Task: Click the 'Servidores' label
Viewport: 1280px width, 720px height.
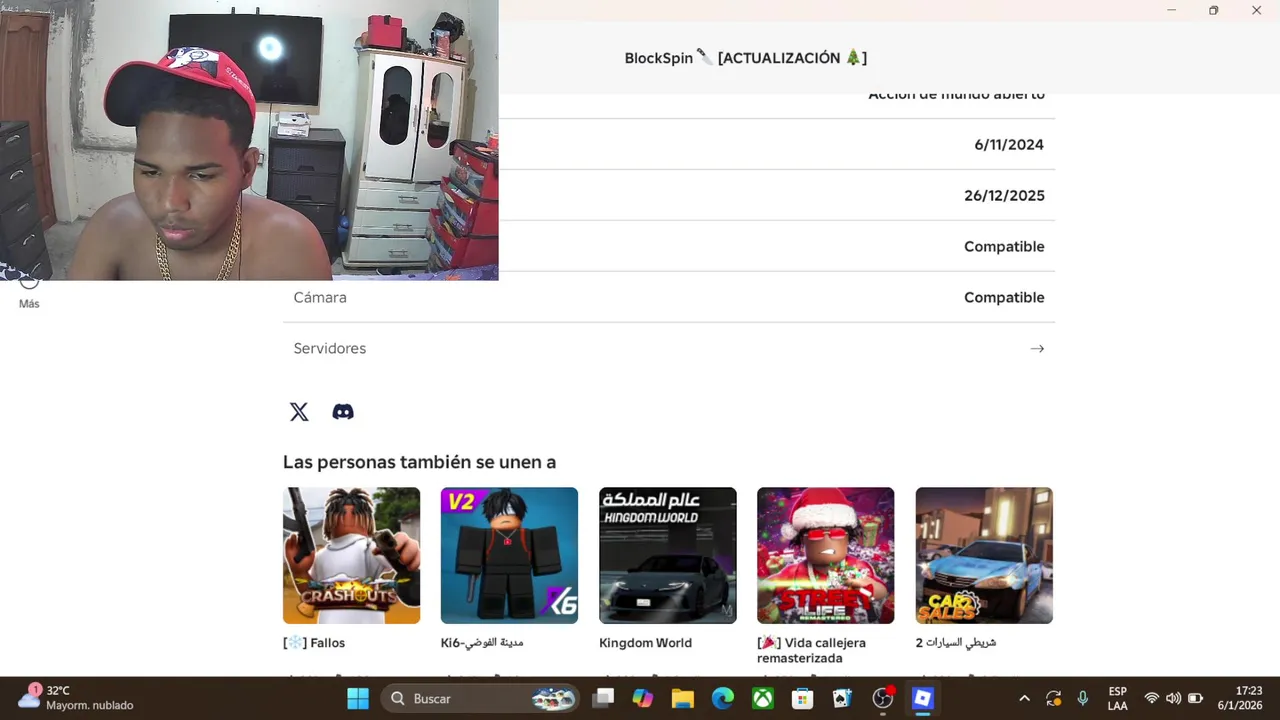Action: (x=330, y=349)
